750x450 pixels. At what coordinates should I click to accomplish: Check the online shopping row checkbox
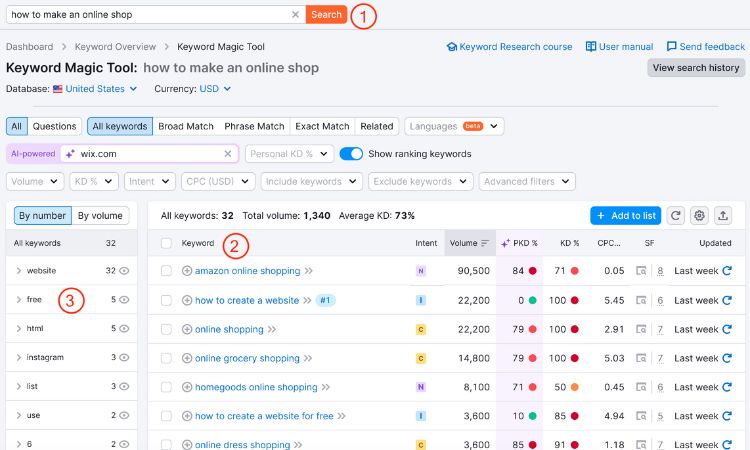tap(166, 329)
